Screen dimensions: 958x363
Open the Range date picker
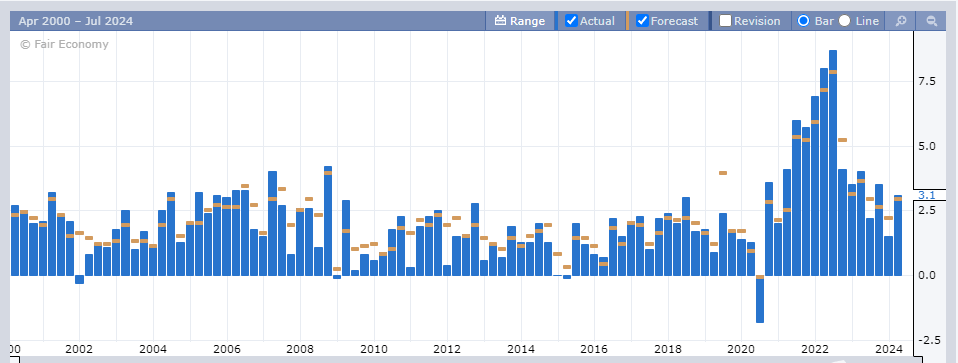point(520,21)
